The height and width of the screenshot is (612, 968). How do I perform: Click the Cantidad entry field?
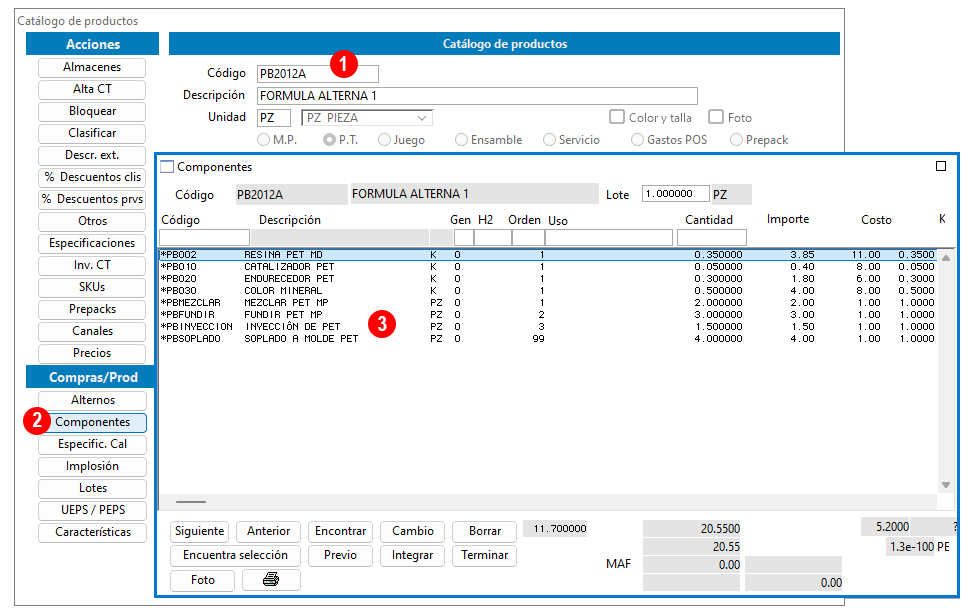712,238
